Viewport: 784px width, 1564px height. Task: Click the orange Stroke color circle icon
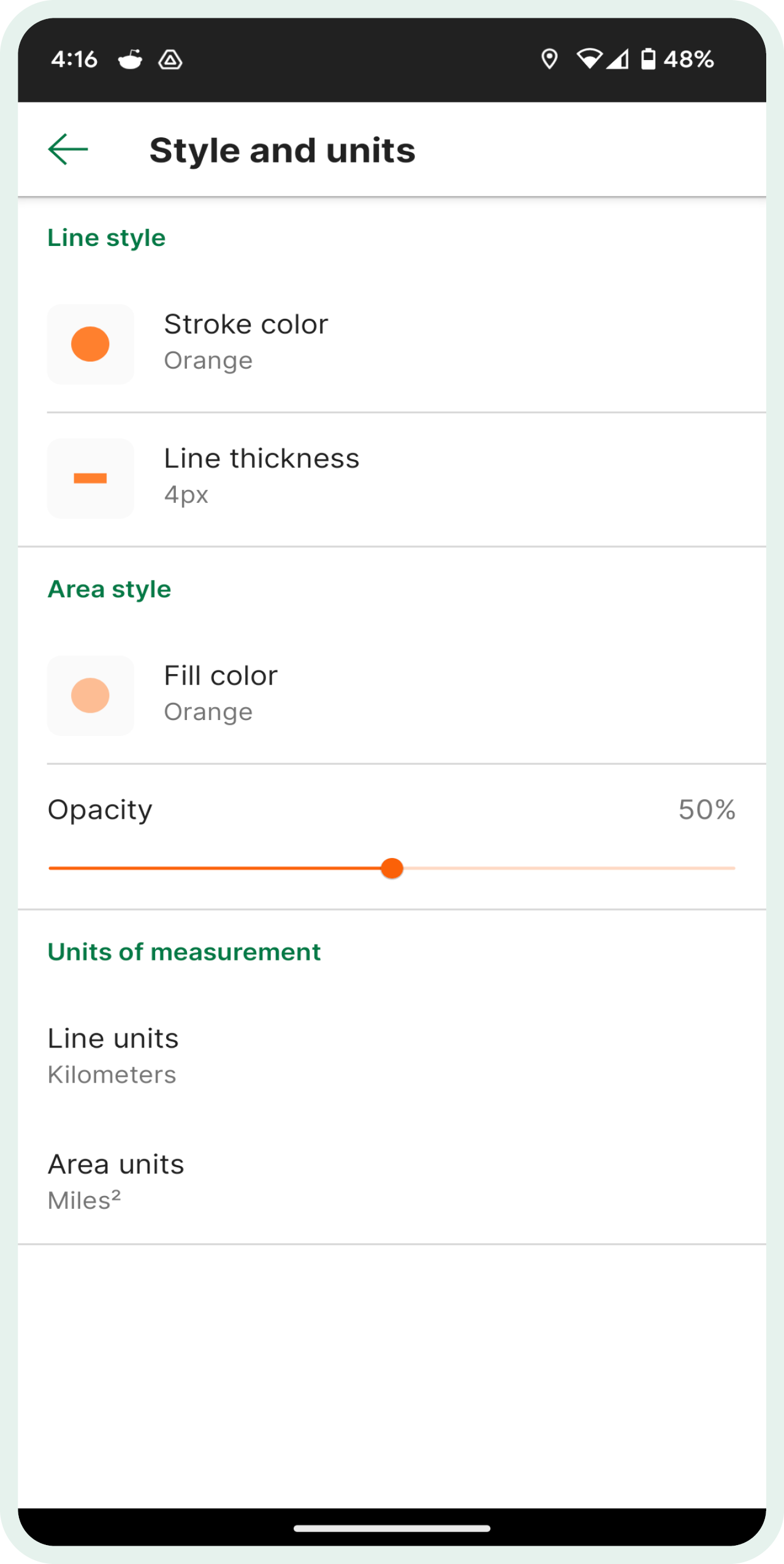click(90, 344)
